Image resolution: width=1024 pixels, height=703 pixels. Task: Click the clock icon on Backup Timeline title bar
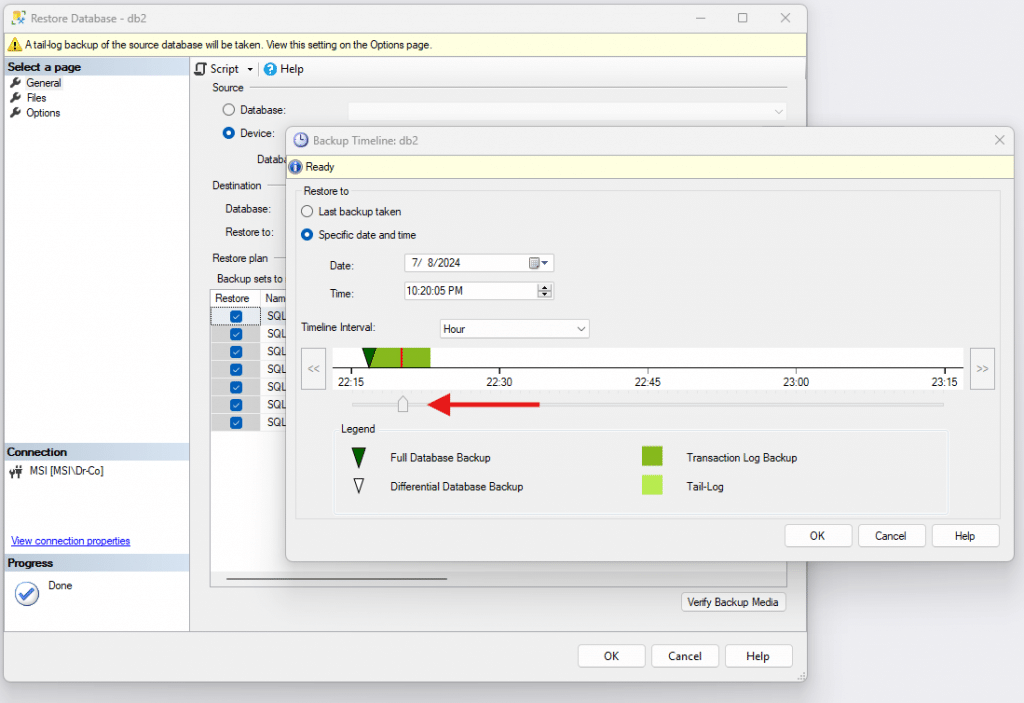point(300,140)
